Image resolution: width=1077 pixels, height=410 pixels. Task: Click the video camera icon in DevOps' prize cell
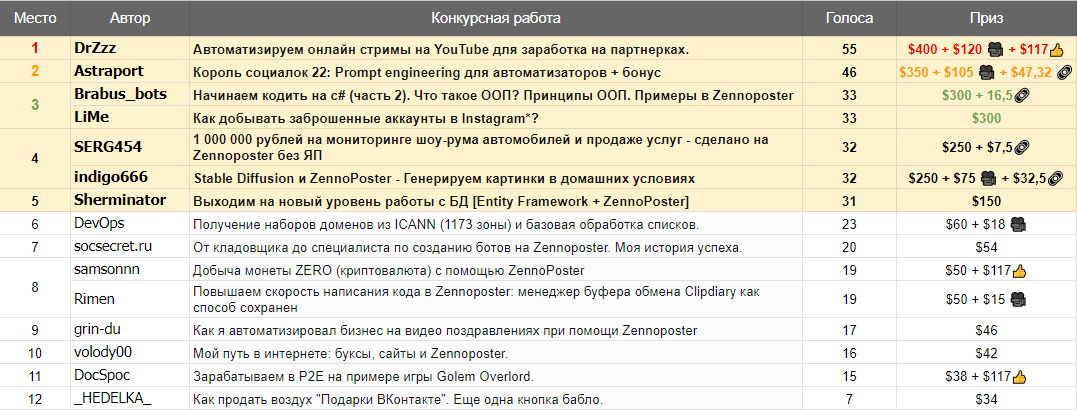pyautogui.click(x=1019, y=224)
